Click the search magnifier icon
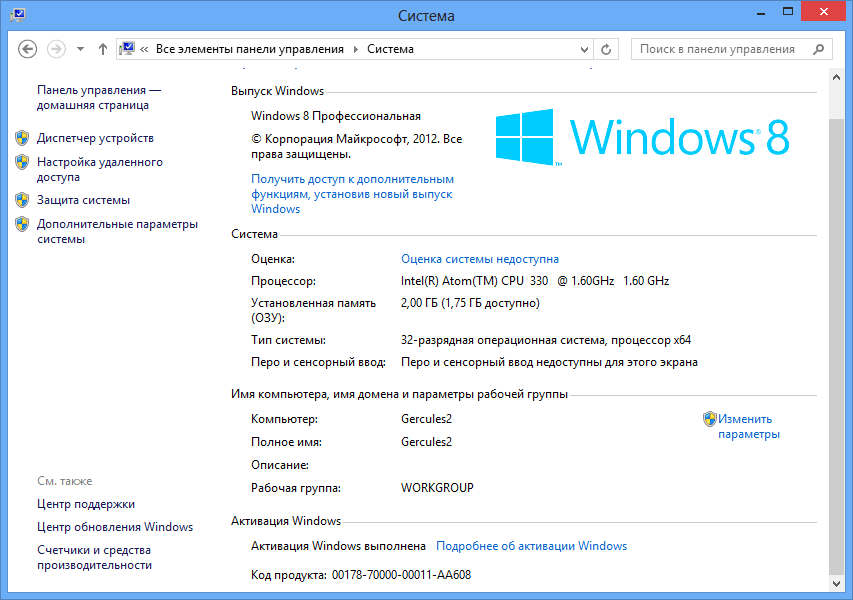This screenshot has height=600, width=853. pyautogui.click(x=818, y=50)
